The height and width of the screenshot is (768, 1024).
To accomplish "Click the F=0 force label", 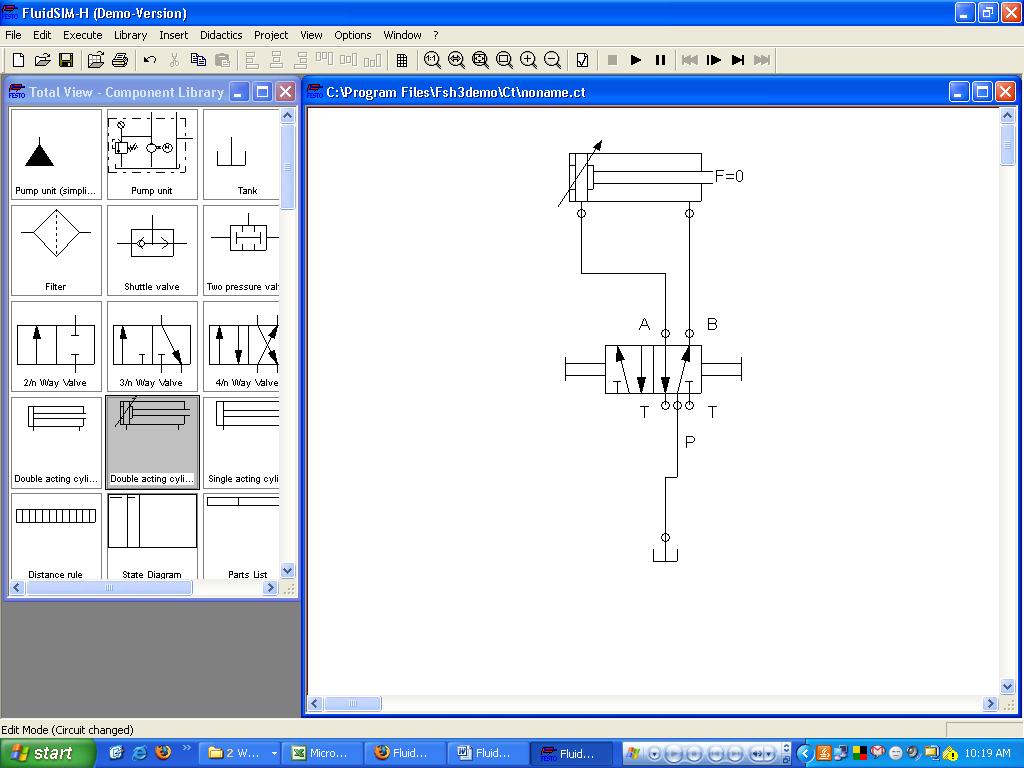I will pos(729,176).
